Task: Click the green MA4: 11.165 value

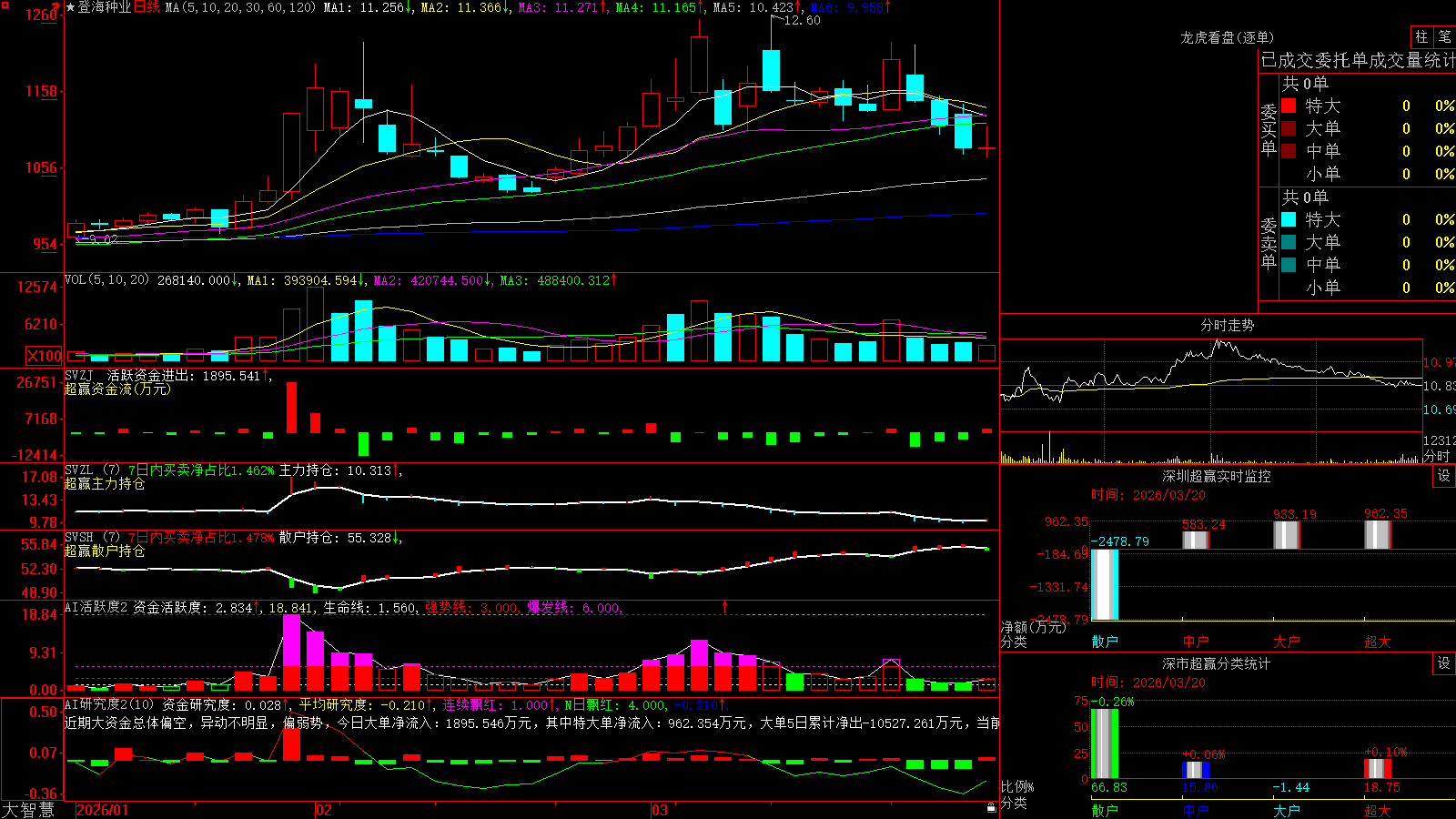Action: click(x=655, y=7)
